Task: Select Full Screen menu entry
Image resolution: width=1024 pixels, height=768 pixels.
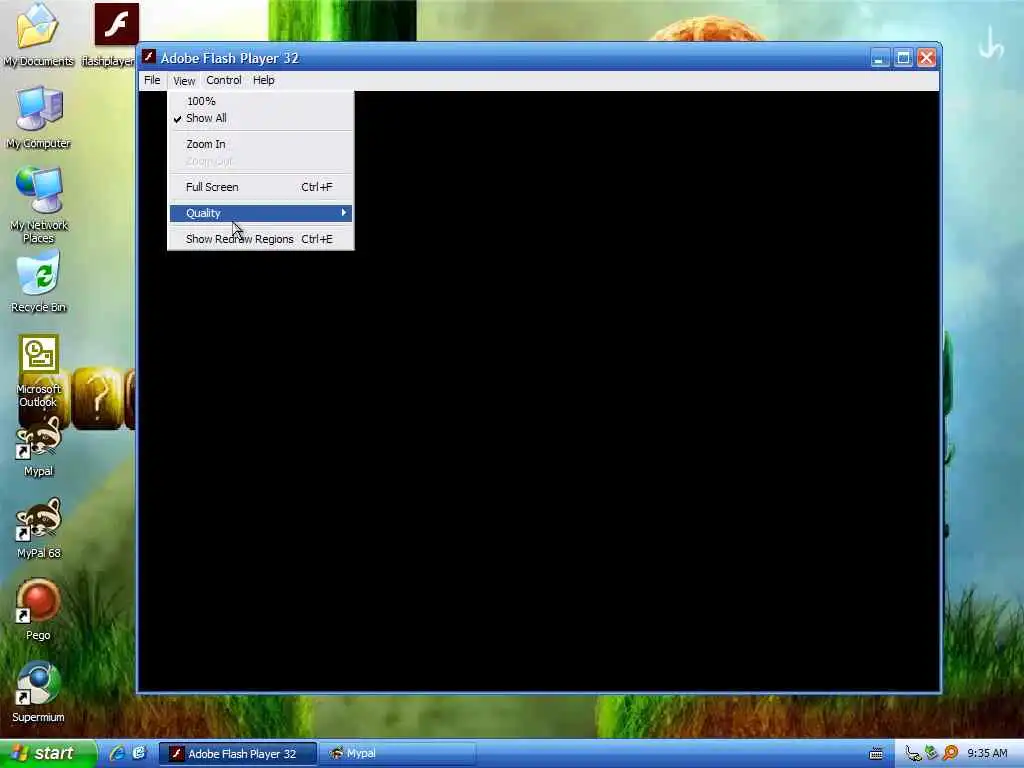Action: click(x=261, y=187)
